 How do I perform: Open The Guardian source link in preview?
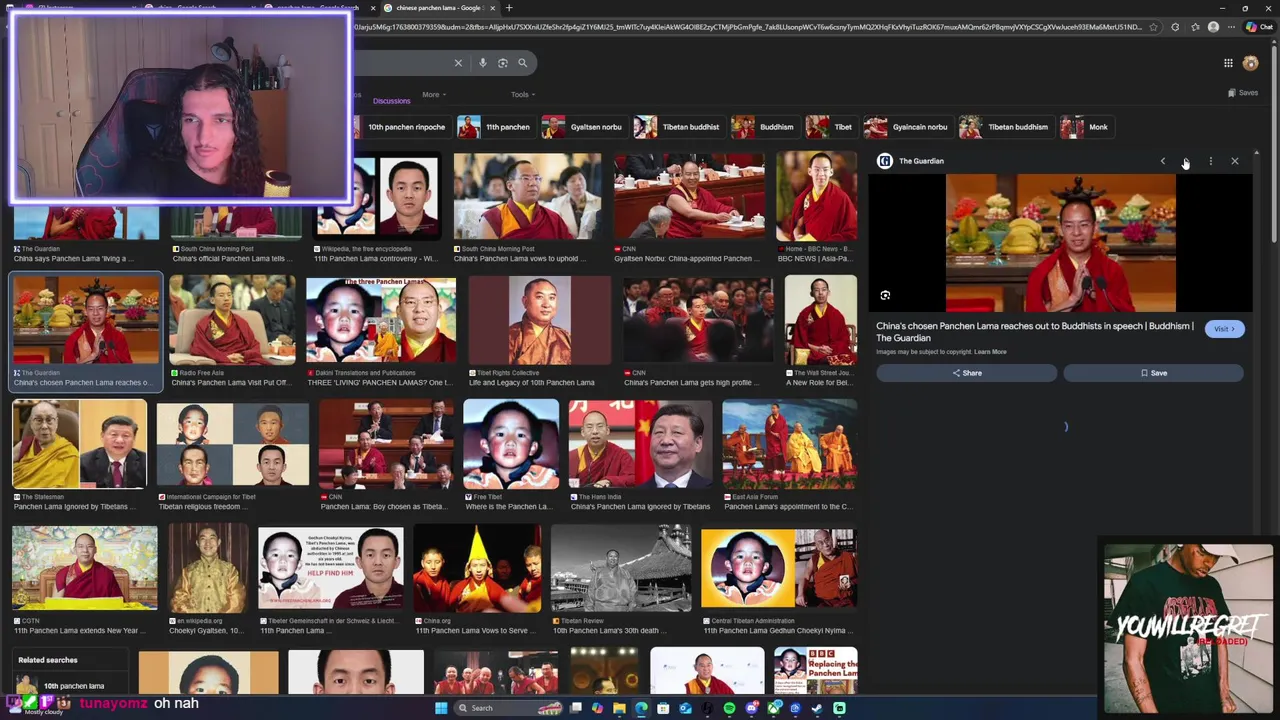tap(911, 161)
